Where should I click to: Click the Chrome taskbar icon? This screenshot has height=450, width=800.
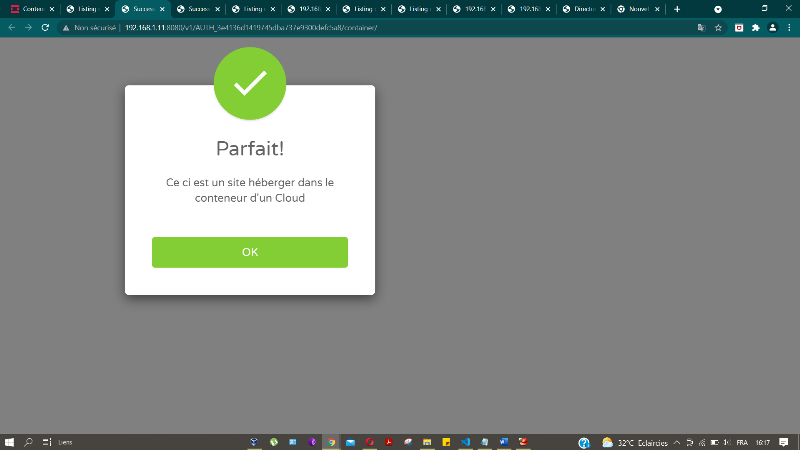[332, 442]
